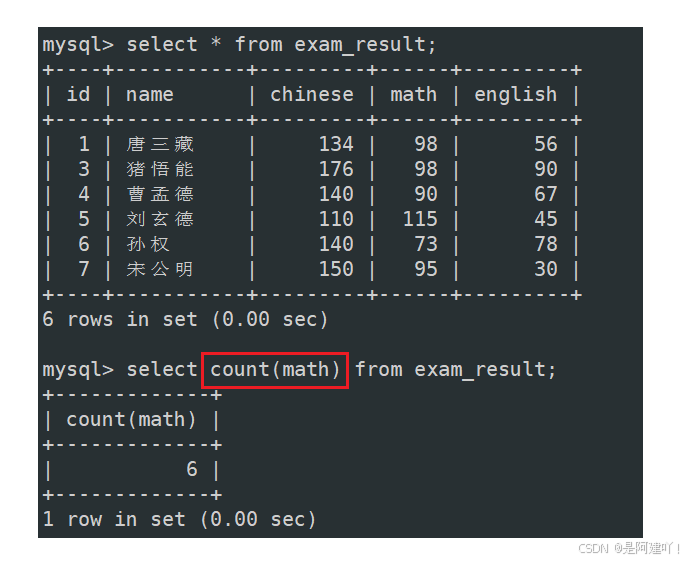Click the "select * from exam_result;" command text
Viewport: 686px width, 562px height.
click(281, 45)
